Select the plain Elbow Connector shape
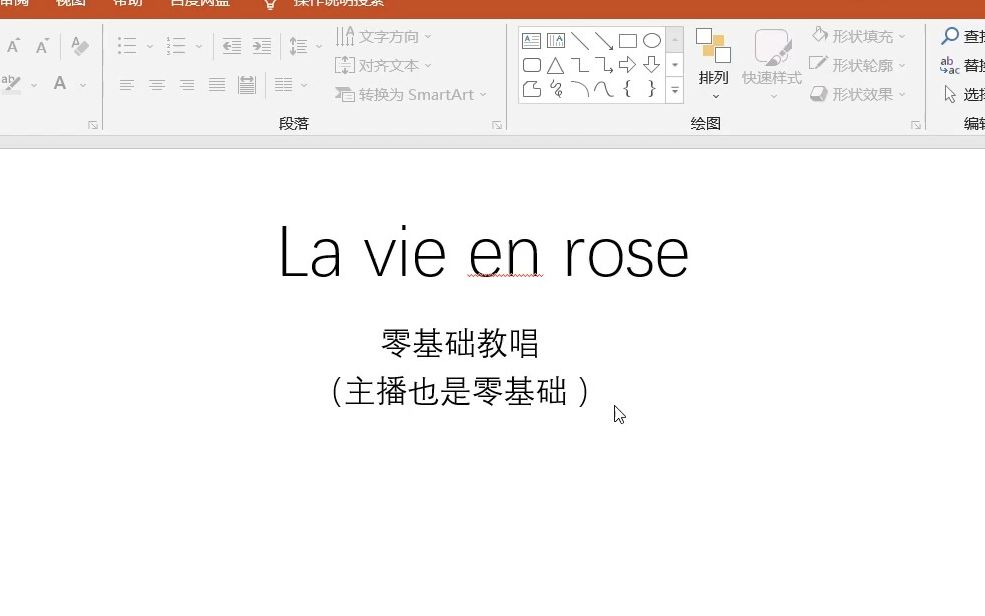The height and width of the screenshot is (616, 985). (580, 65)
